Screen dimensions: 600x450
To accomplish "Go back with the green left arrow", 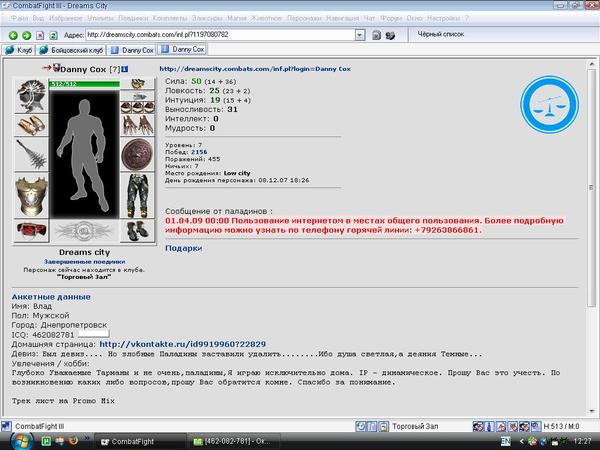I will [x=13, y=36].
